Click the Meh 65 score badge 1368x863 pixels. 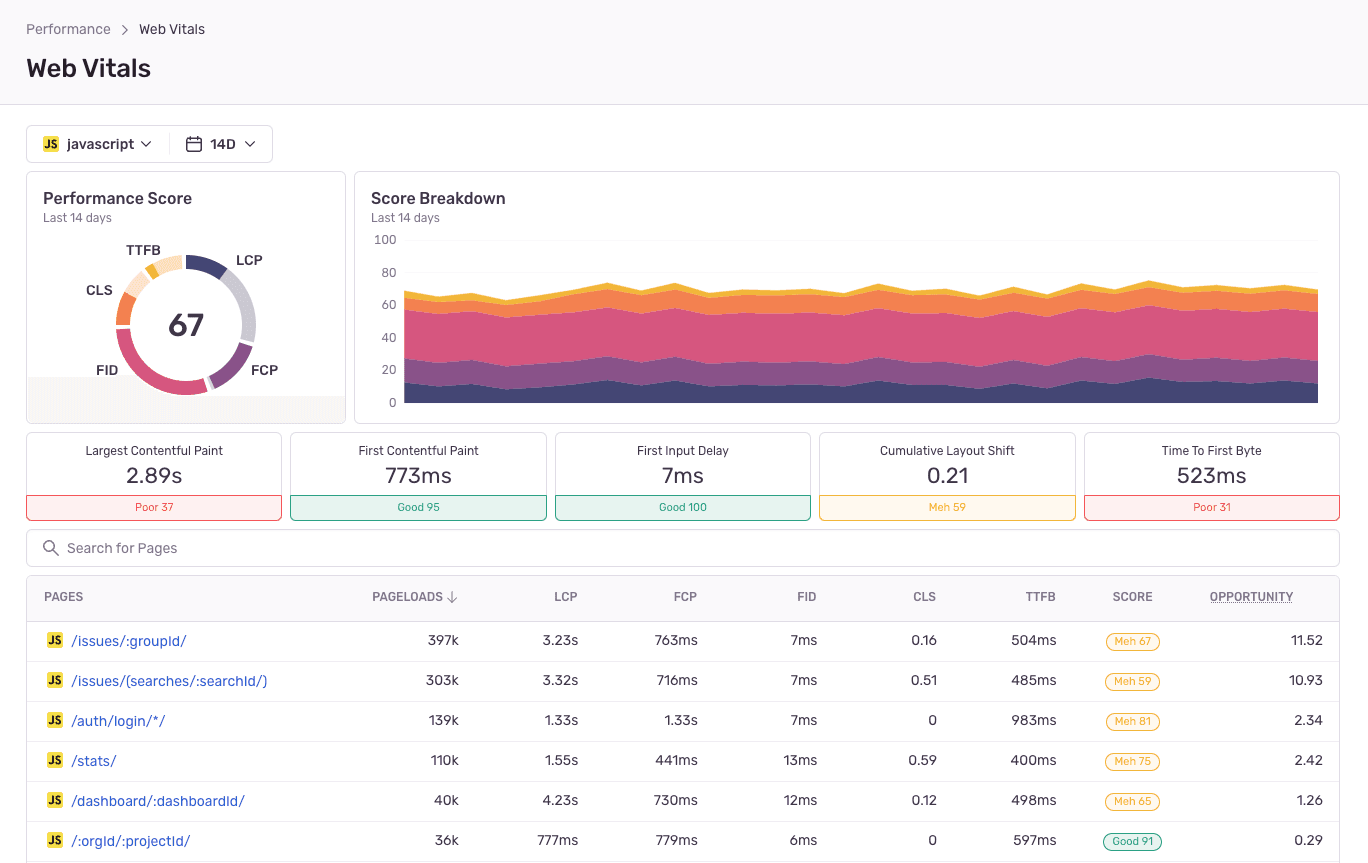1132,801
